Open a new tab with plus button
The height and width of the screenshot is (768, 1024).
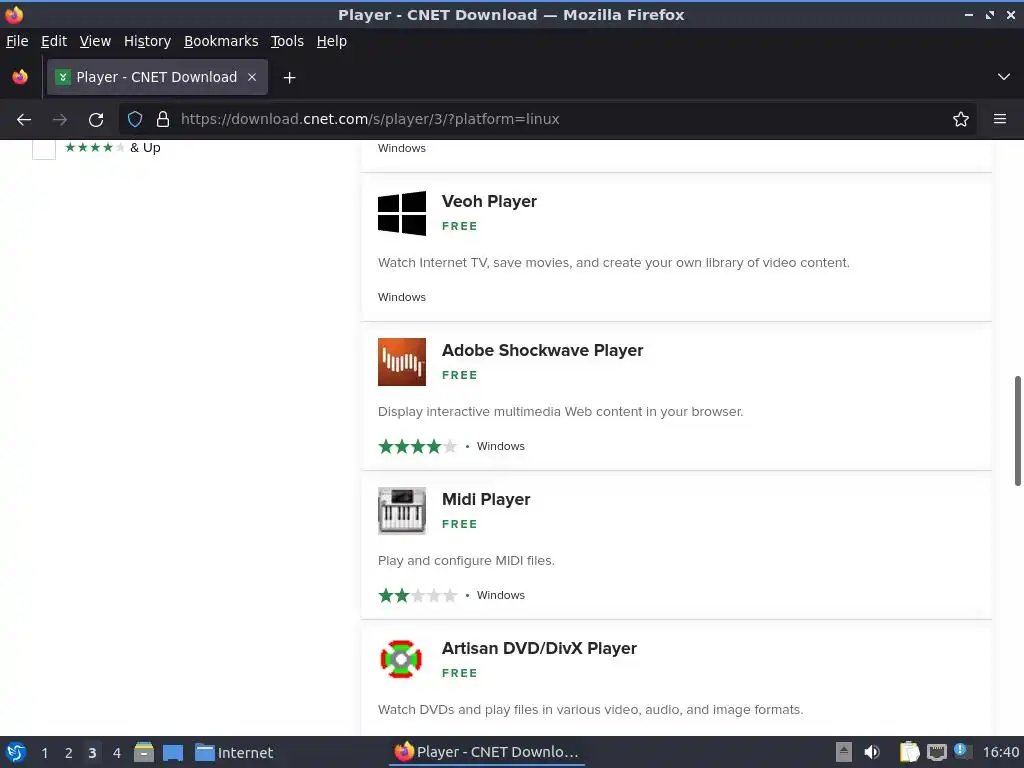click(289, 78)
